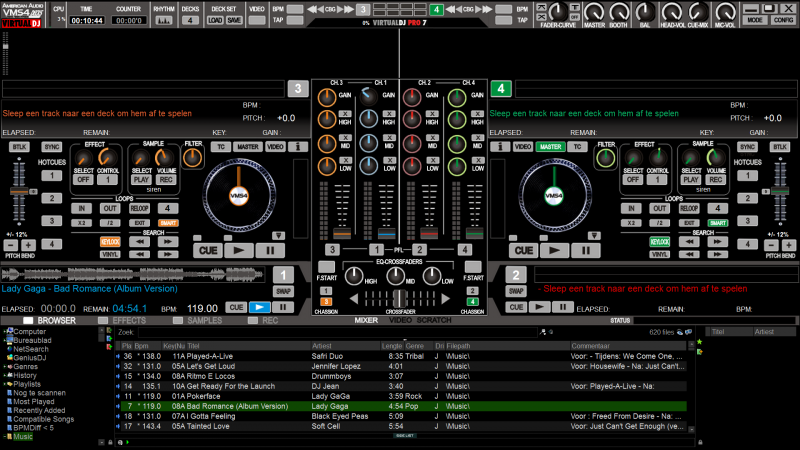The image size is (800, 450).
Task: Turn off effect on deck 3
Action: [x=83, y=180]
